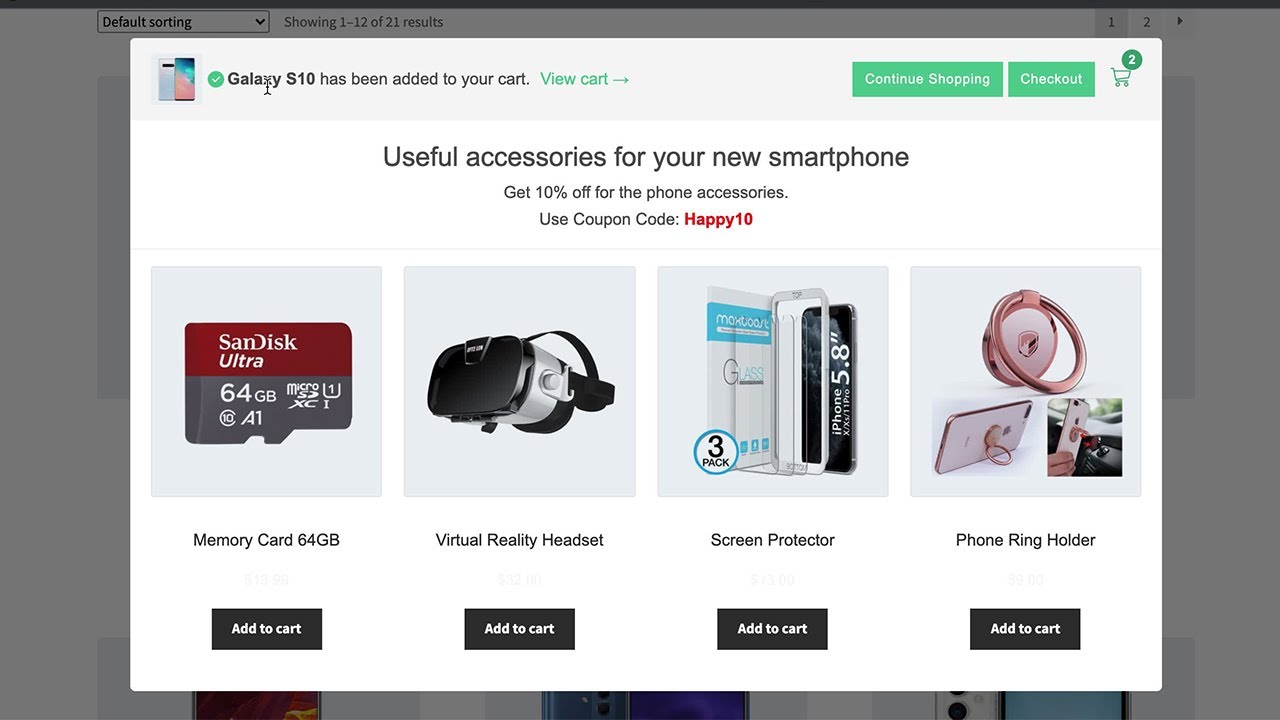This screenshot has height=720, width=1280.
Task: Add Virtual Reality Headset to cart
Action: (519, 629)
